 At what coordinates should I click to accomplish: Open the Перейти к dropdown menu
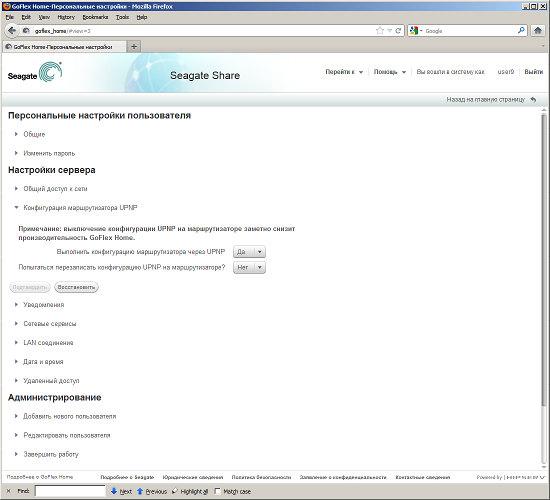tap(344, 72)
